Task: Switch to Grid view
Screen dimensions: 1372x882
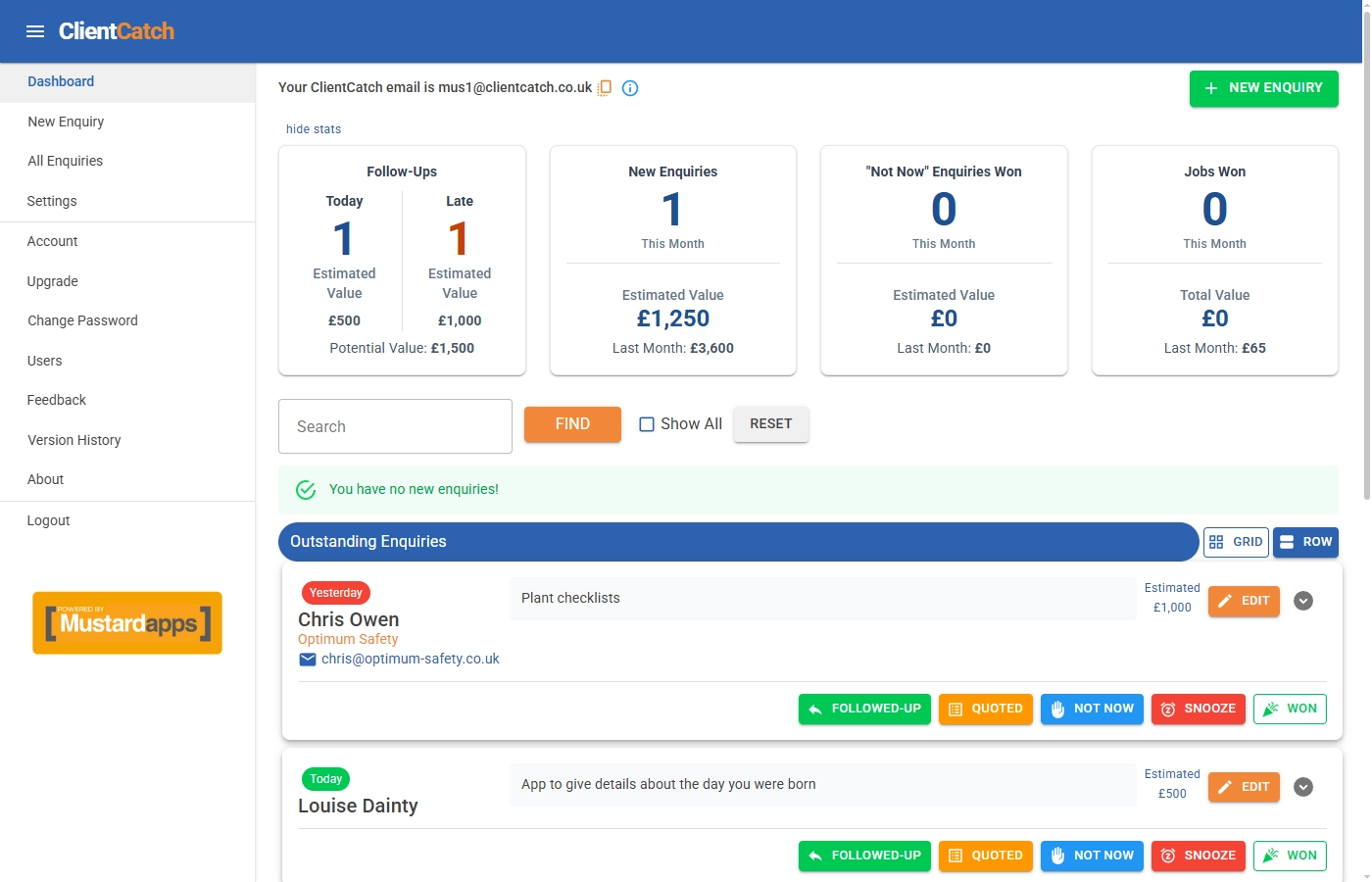Action: 1236,542
